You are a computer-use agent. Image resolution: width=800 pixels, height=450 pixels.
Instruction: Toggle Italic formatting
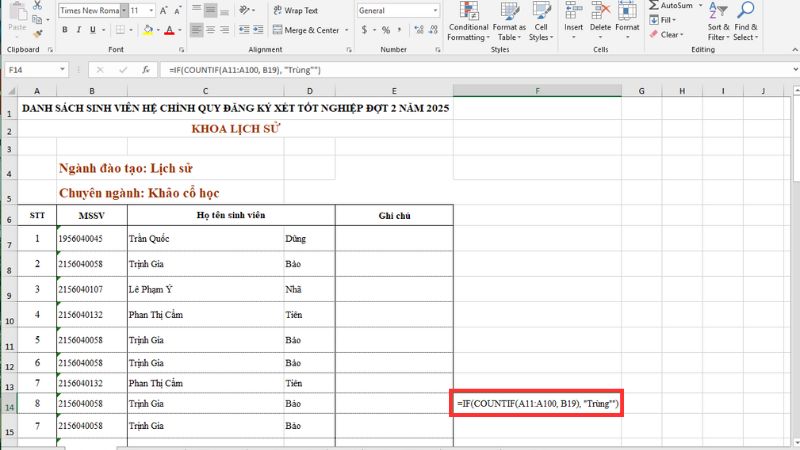tap(79, 30)
